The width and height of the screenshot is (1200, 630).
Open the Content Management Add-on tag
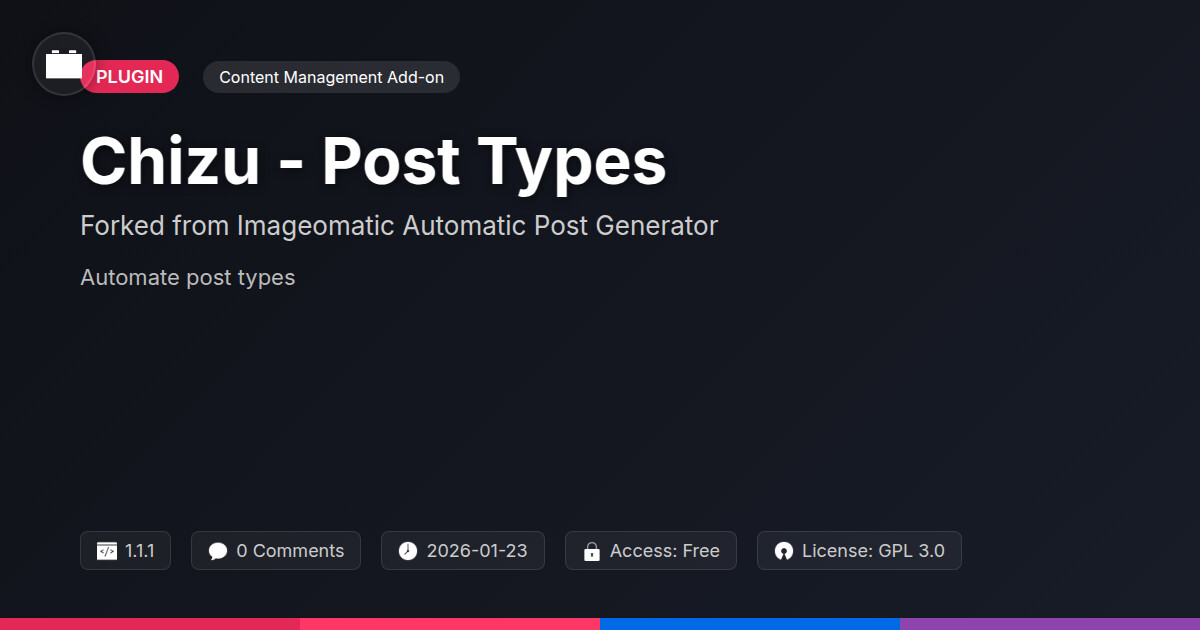(x=331, y=77)
